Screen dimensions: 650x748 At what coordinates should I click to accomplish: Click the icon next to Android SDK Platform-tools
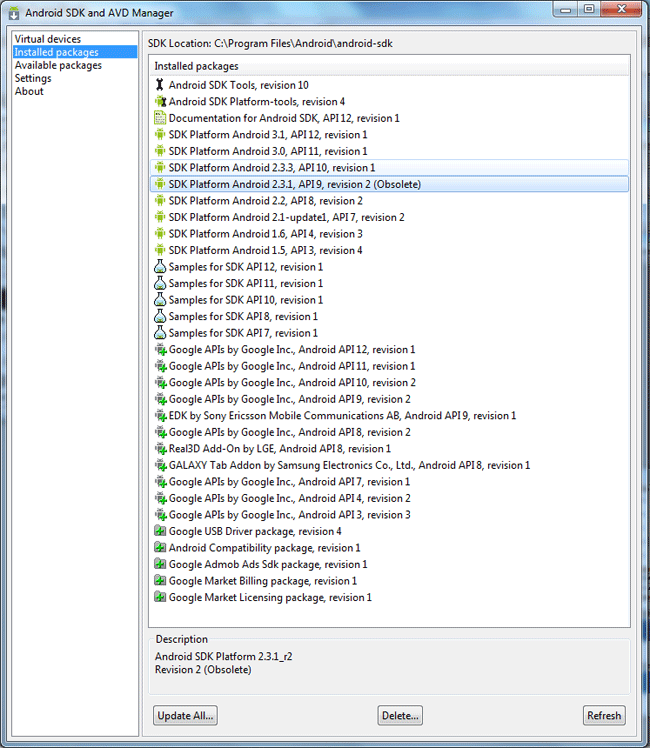160,102
